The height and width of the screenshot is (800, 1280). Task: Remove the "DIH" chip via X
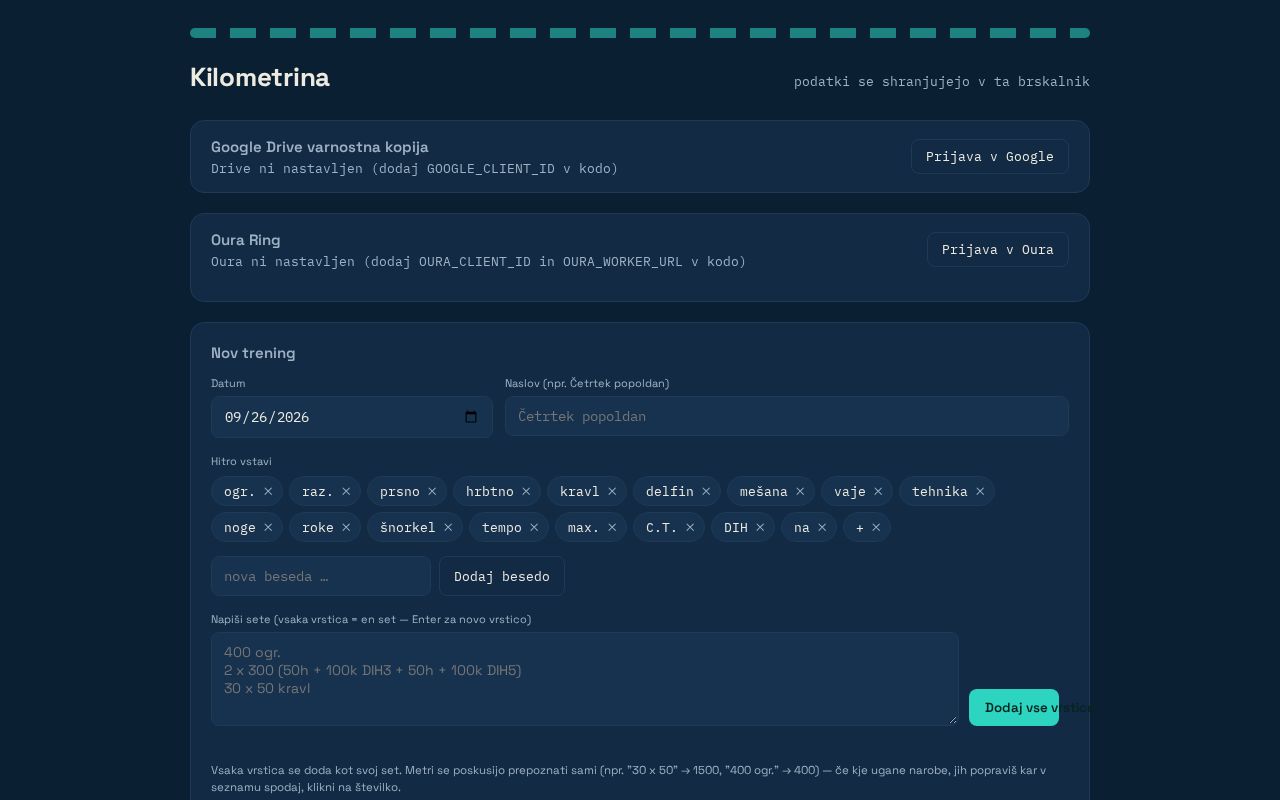point(760,527)
